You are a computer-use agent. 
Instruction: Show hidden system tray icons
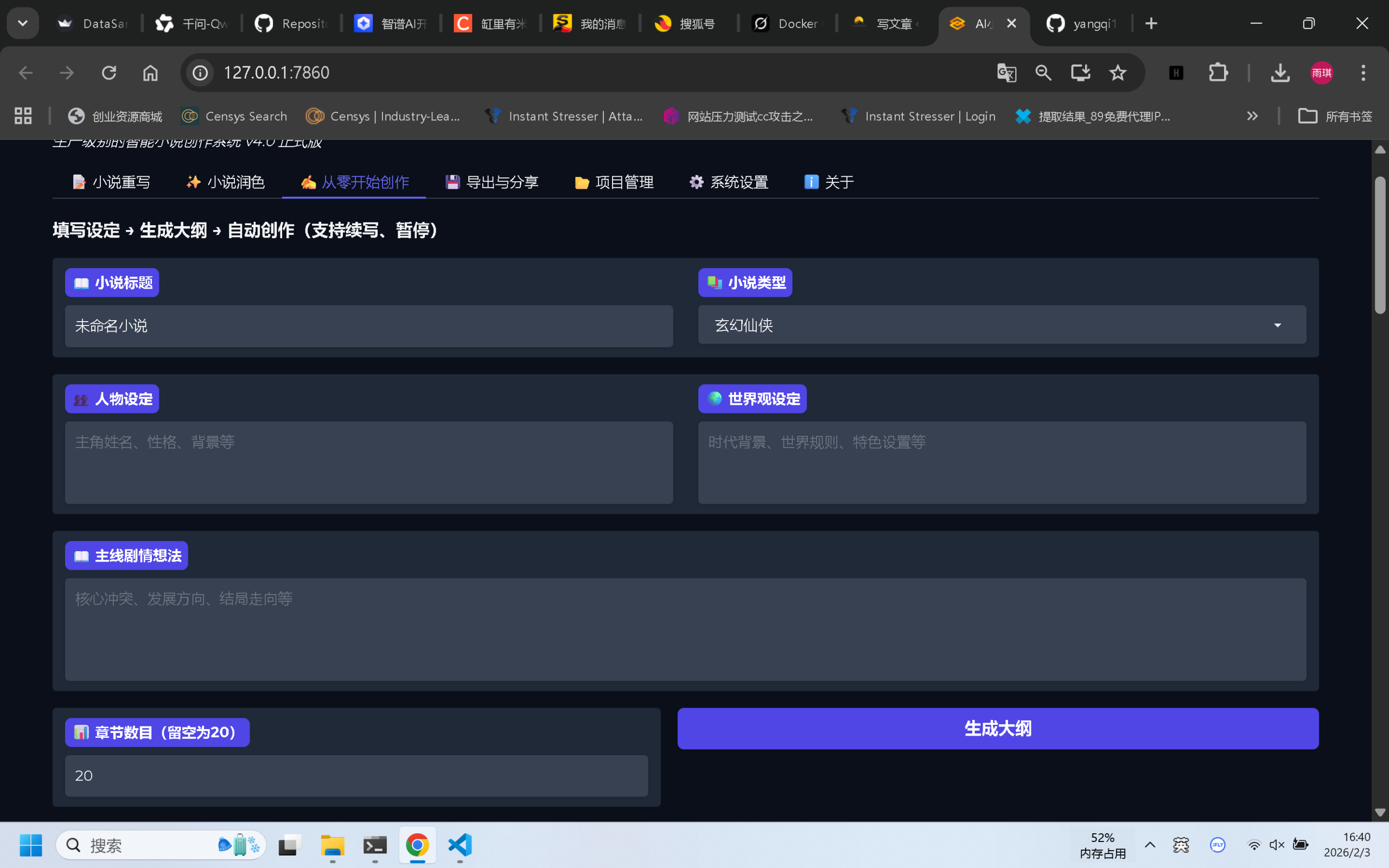tap(1150, 845)
